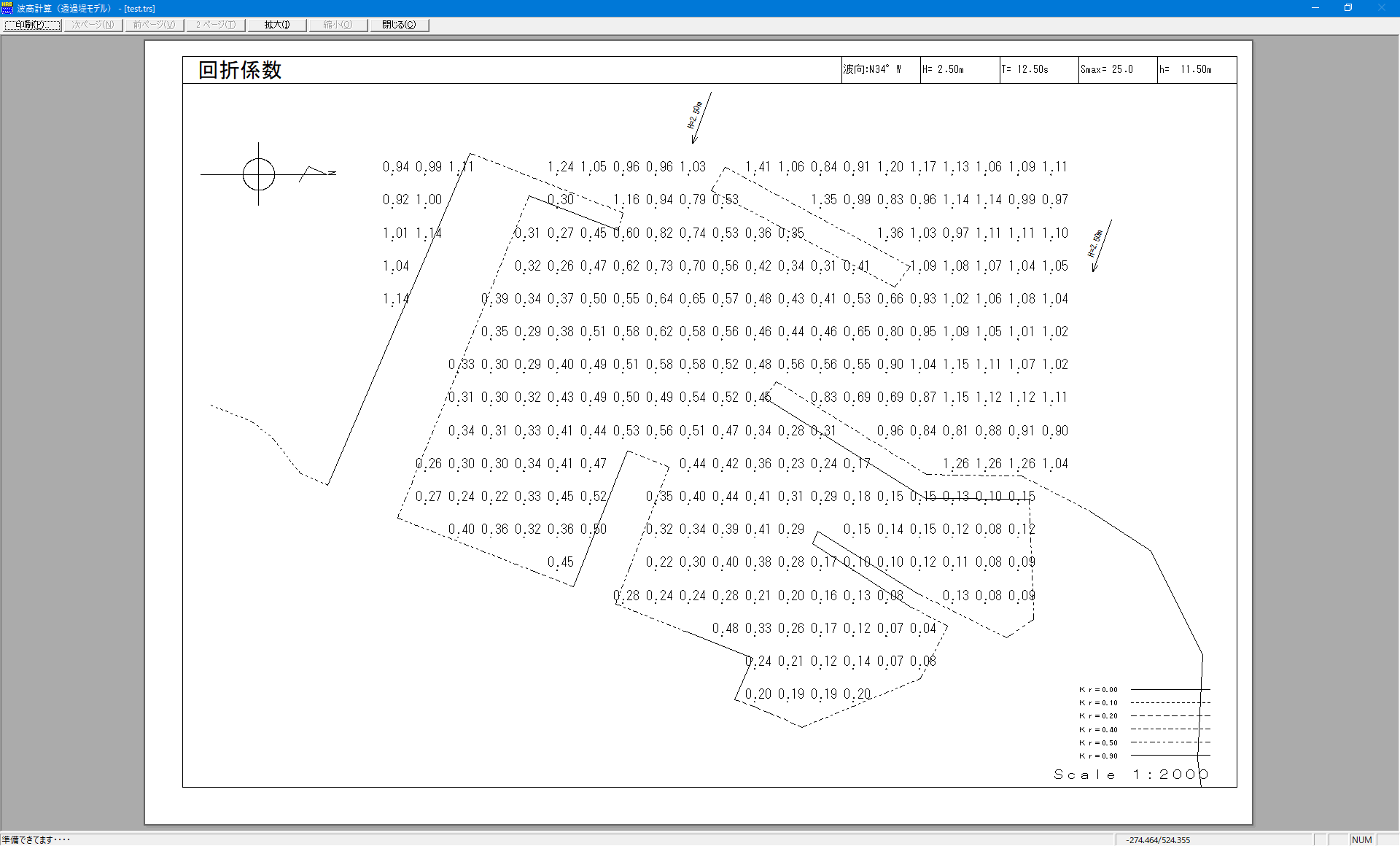Click the 閉じる(C) close preview button
Image resolution: width=1400 pixels, height=846 pixels.
399,25
